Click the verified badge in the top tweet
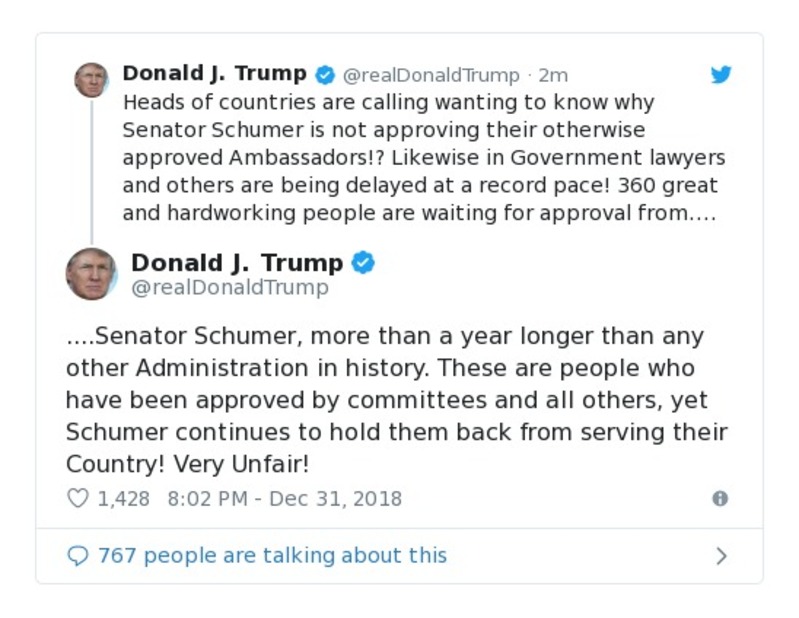The height and width of the screenshot is (618, 799). click(325, 75)
